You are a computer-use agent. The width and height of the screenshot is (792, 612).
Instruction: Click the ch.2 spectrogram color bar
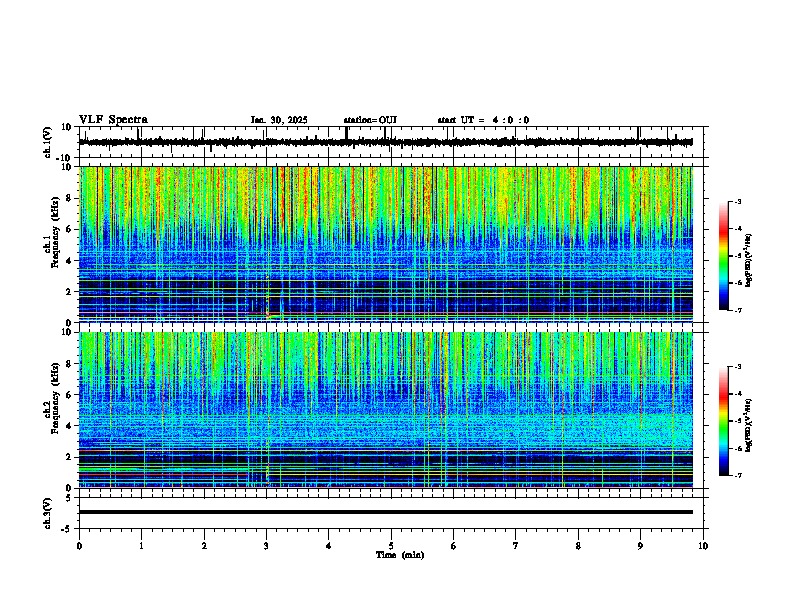[724, 421]
